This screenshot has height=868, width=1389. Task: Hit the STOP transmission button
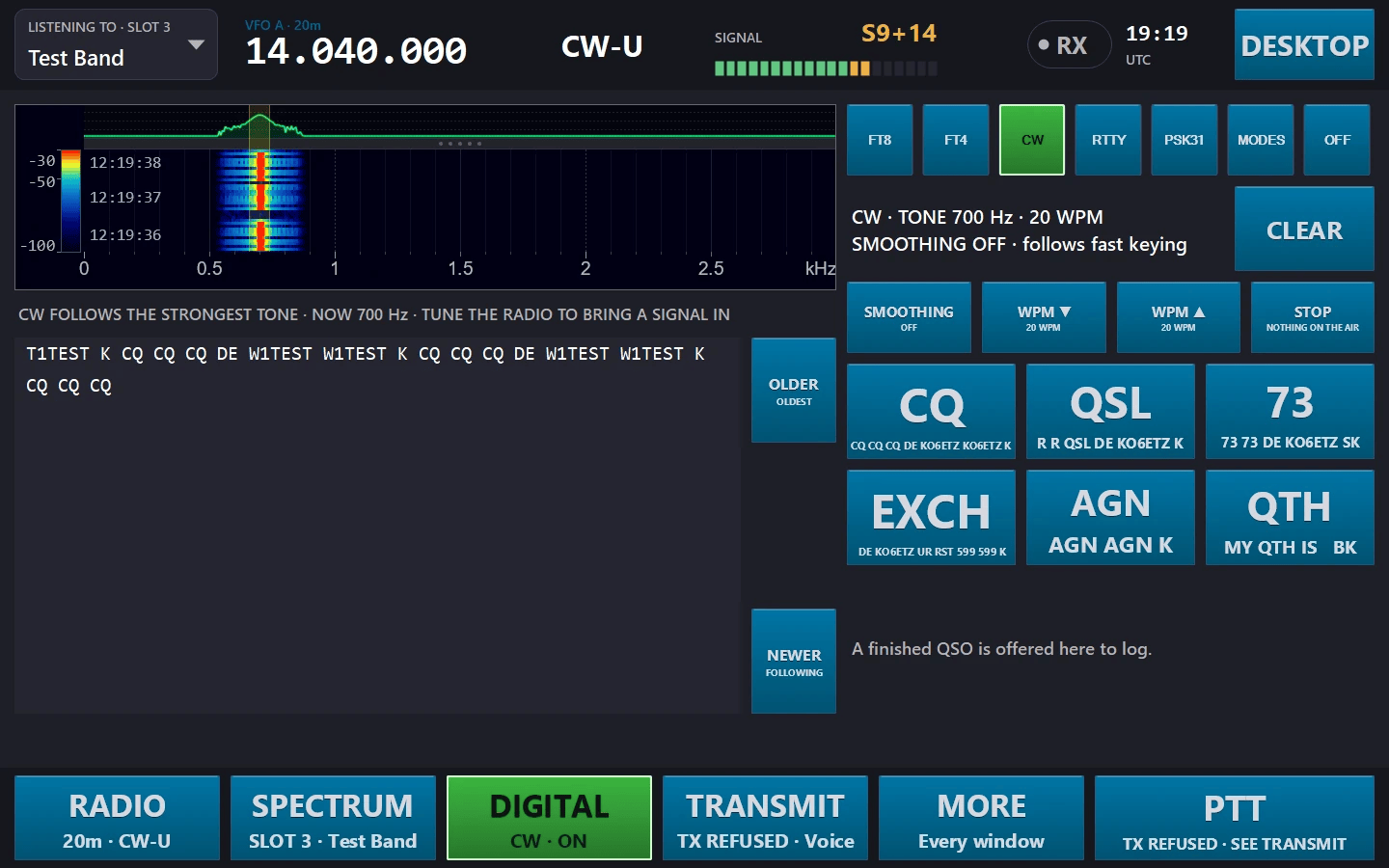1313,317
